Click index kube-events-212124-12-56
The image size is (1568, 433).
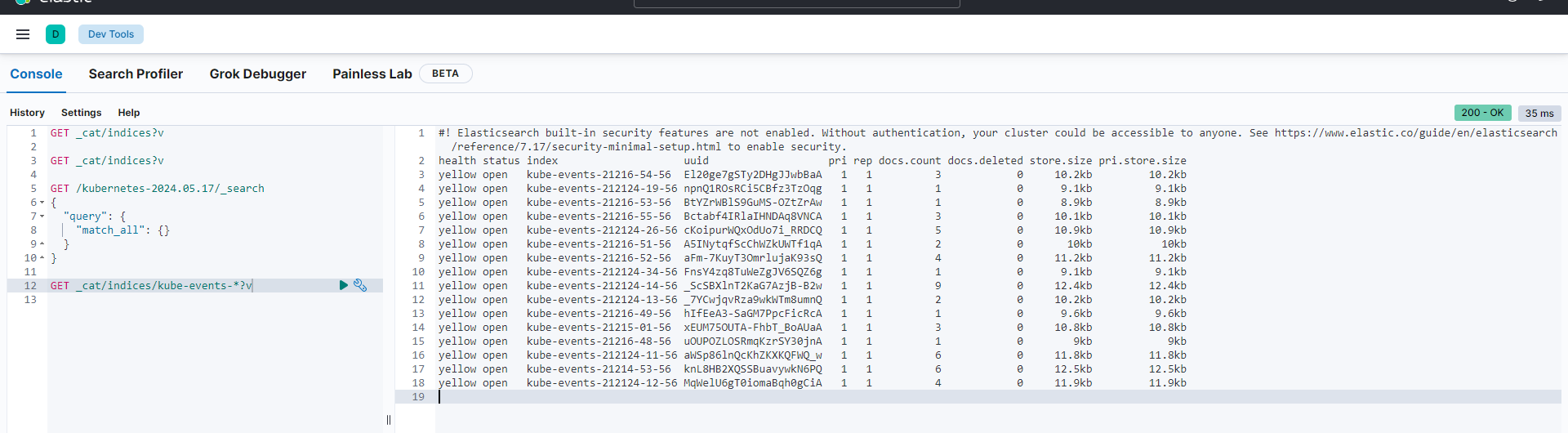602,382
